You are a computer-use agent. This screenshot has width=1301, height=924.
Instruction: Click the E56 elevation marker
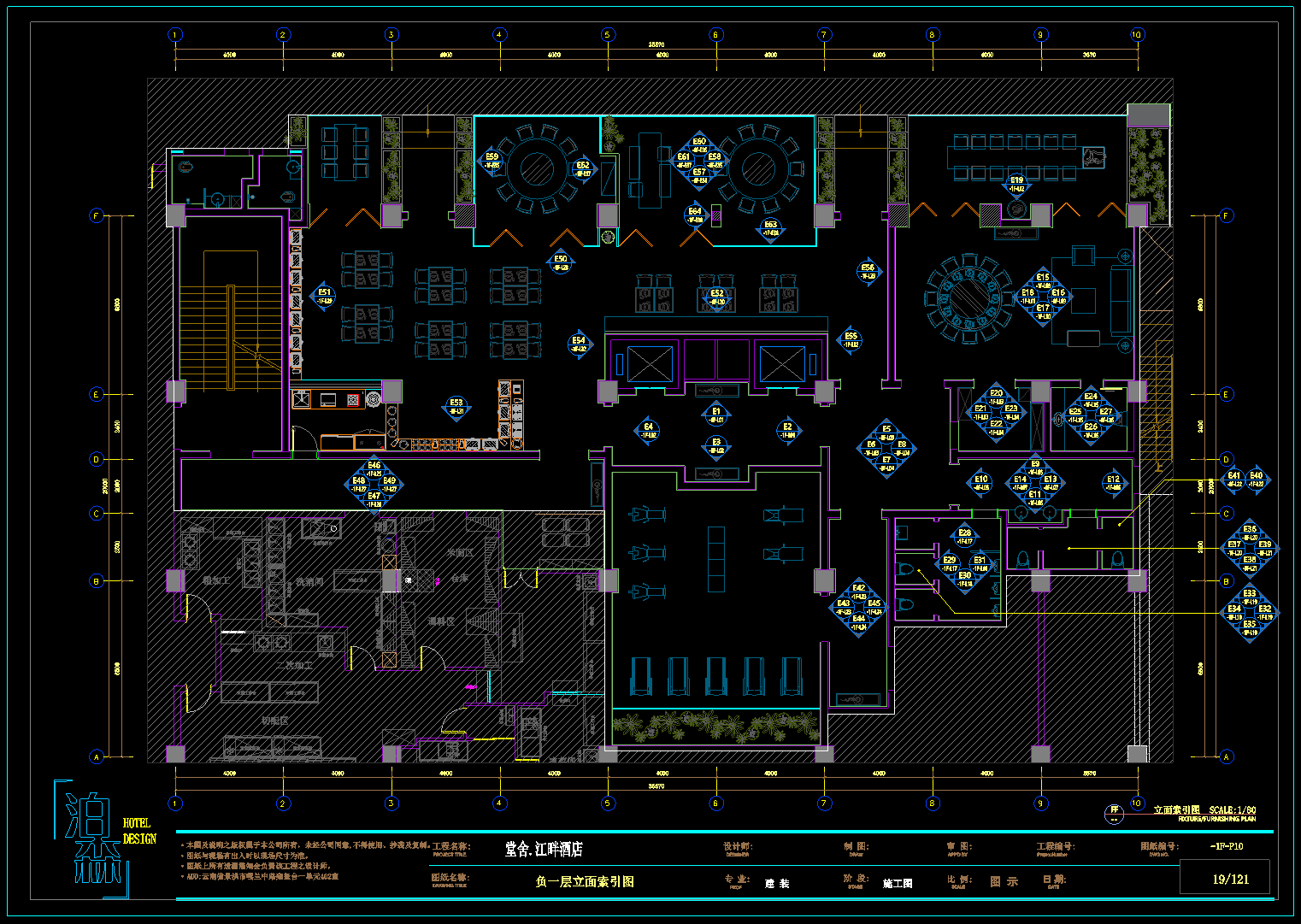868,272
